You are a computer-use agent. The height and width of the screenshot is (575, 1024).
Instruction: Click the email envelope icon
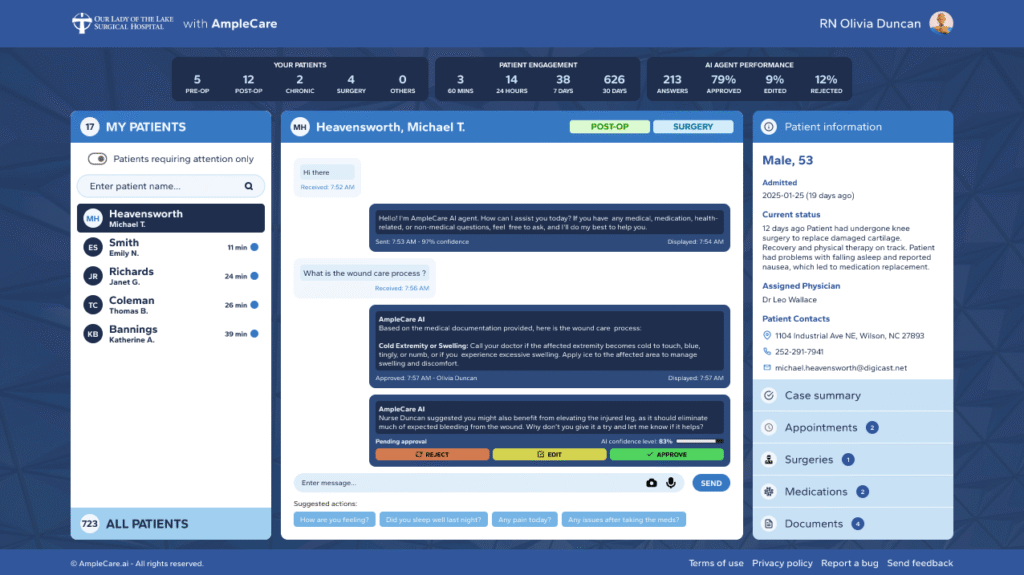(767, 367)
